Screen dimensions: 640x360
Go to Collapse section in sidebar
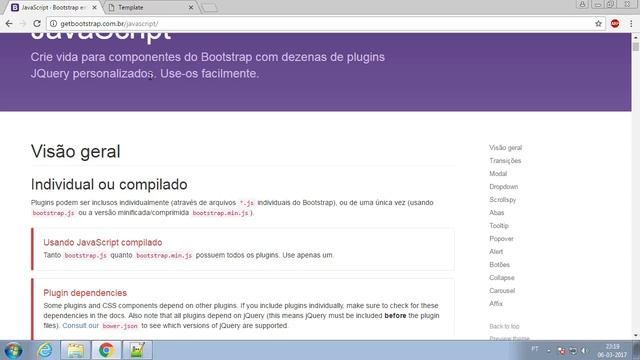(x=502, y=278)
